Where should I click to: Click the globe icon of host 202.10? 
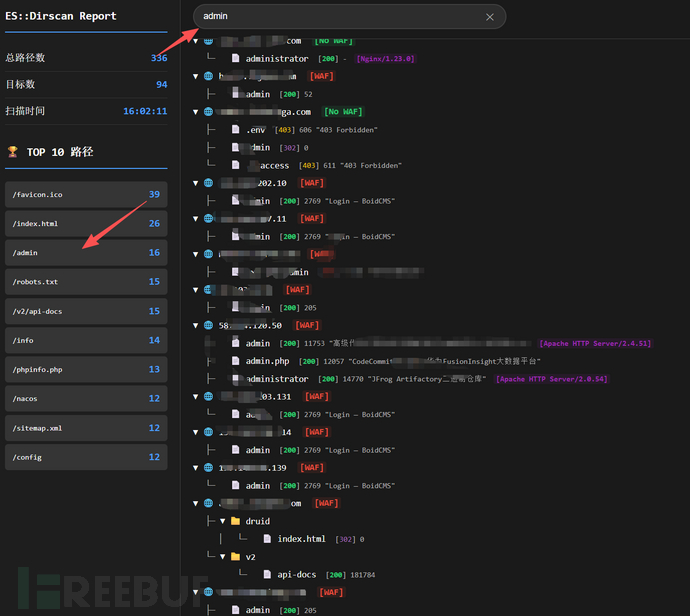tap(209, 183)
